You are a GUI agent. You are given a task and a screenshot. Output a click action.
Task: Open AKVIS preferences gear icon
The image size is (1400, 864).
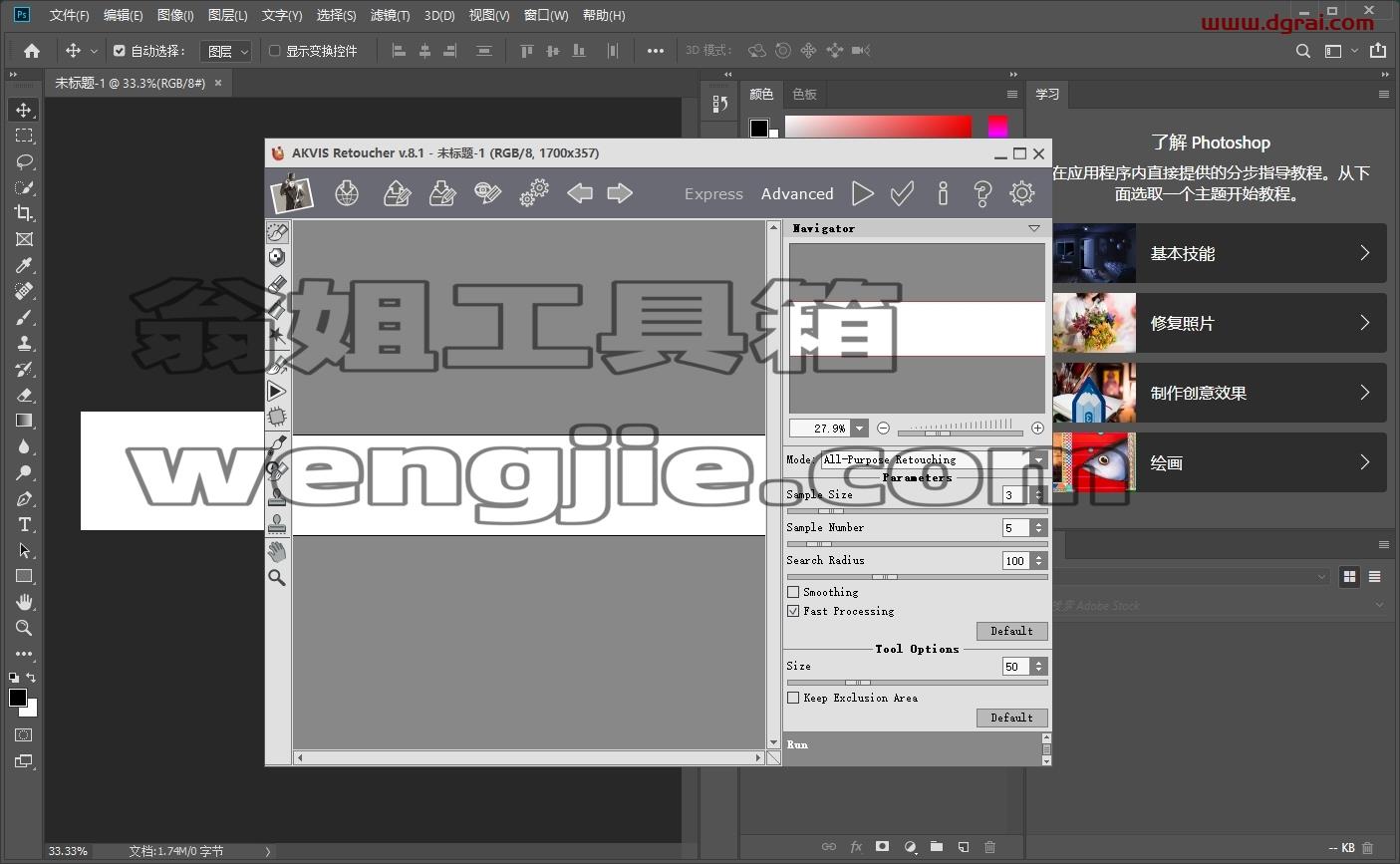tap(1022, 193)
